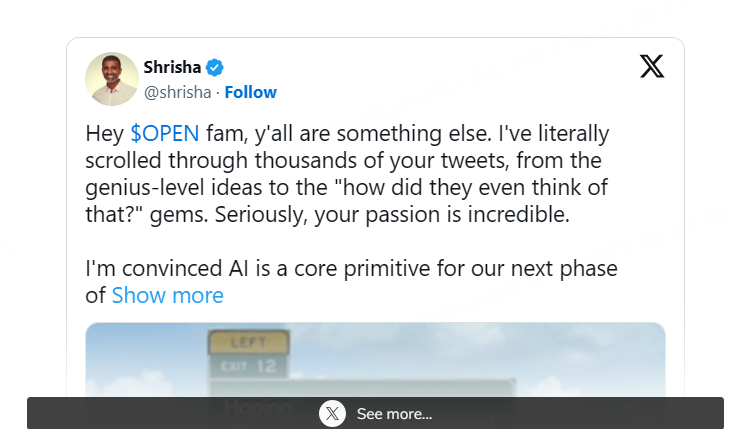Follow the Shrisha account
Image resolution: width=739 pixels, height=429 pixels.
pos(251,92)
